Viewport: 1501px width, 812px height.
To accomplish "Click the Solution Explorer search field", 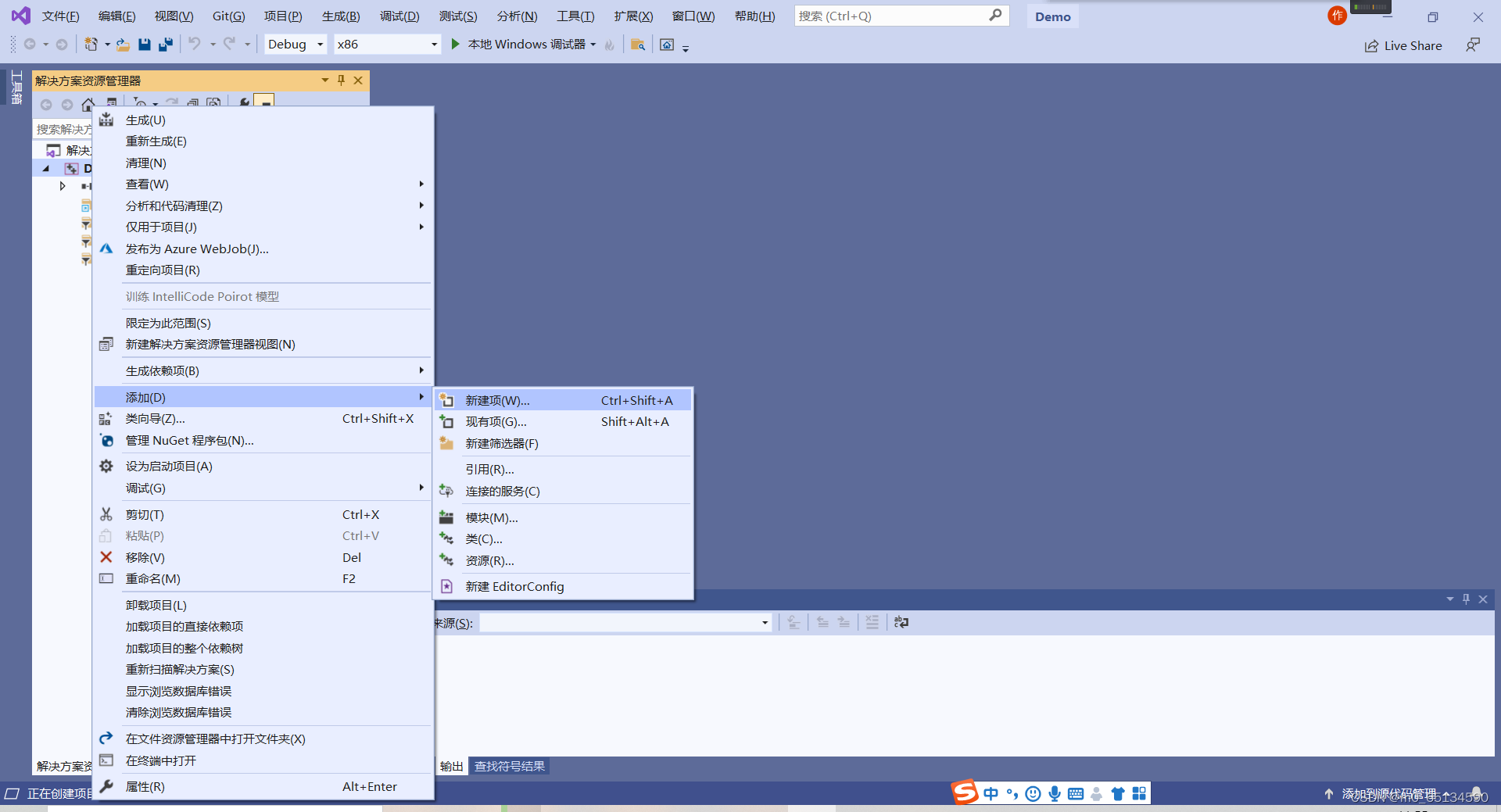I will 63,129.
